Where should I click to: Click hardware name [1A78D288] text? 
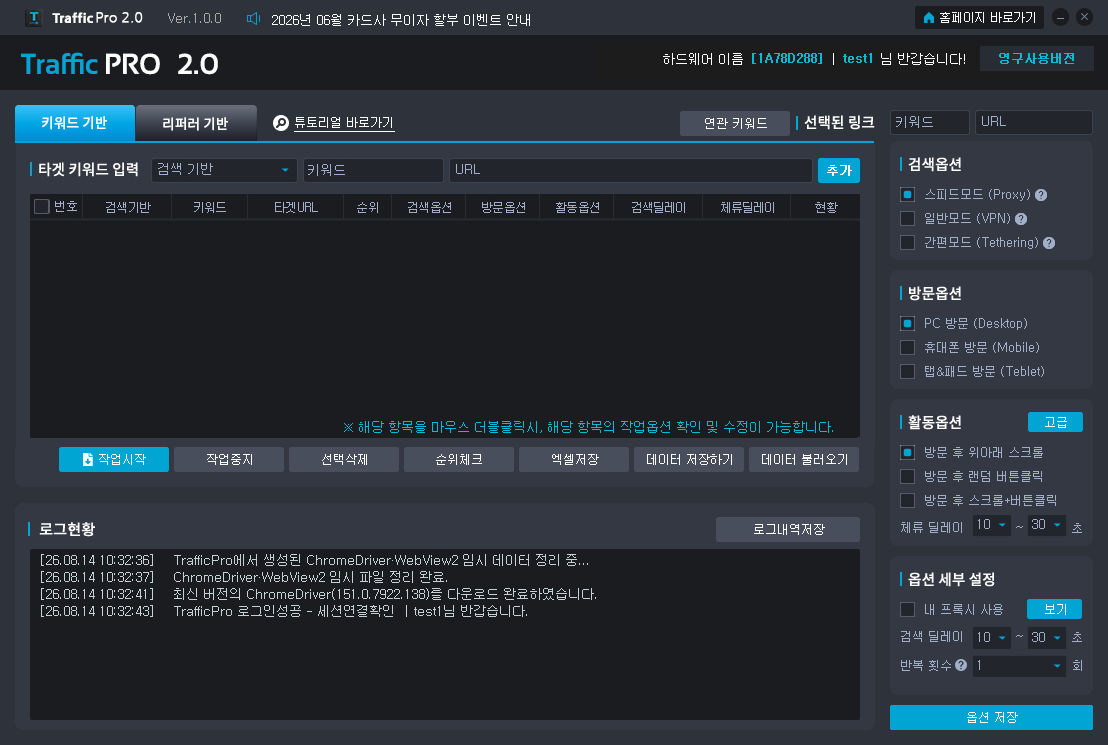coord(786,59)
